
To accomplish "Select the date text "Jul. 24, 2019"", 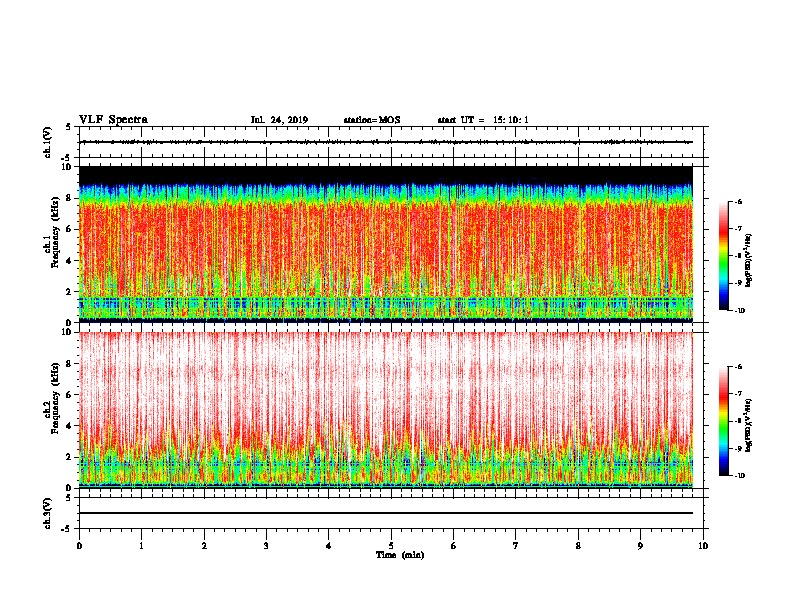I will pyautogui.click(x=279, y=120).
